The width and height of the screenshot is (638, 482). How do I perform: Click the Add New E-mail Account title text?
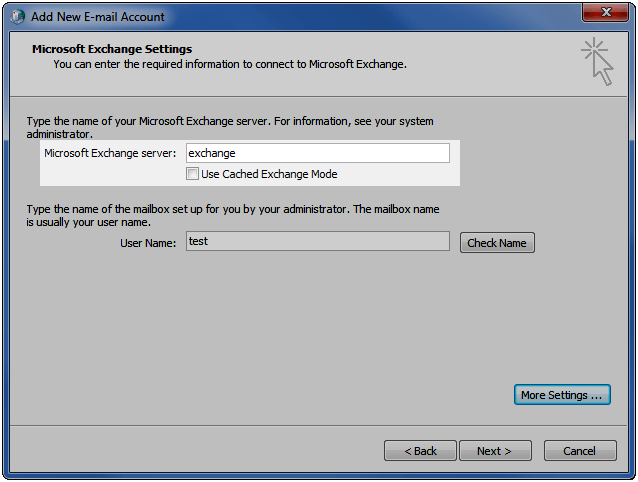[x=98, y=17]
